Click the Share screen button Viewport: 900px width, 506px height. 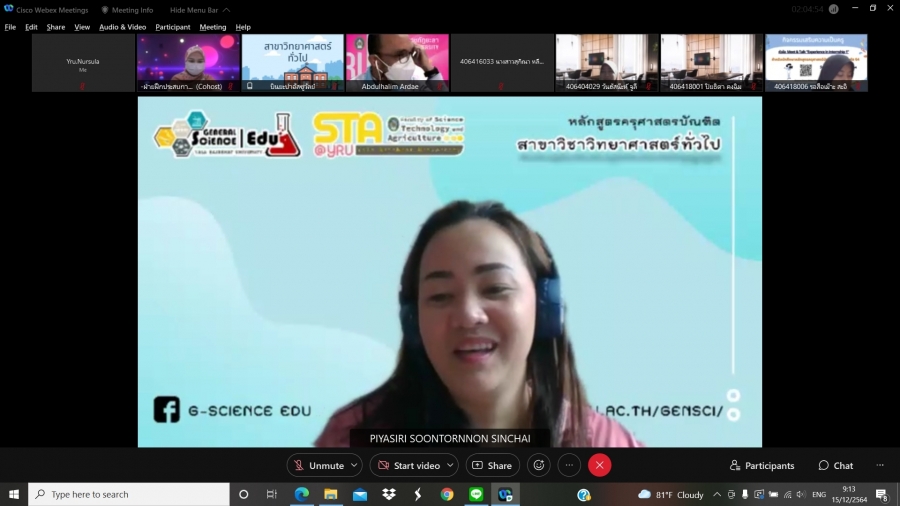click(492, 465)
